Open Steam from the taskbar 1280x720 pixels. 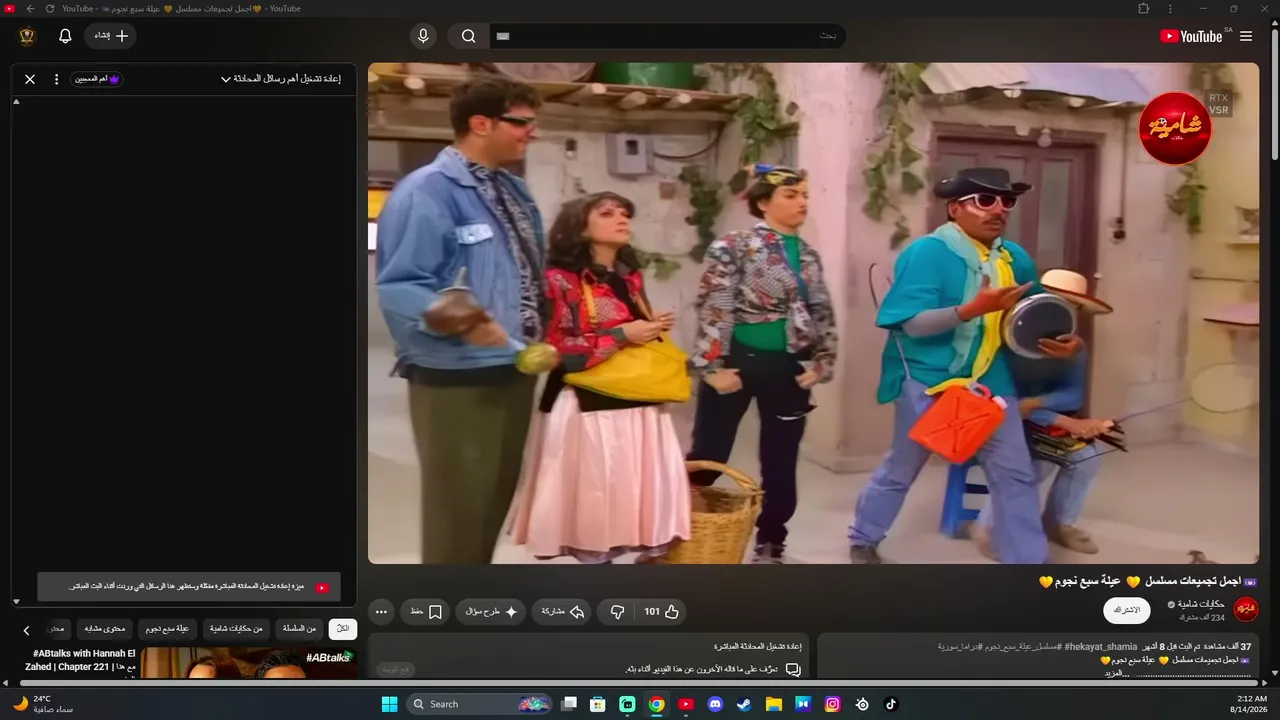pyautogui.click(x=744, y=704)
